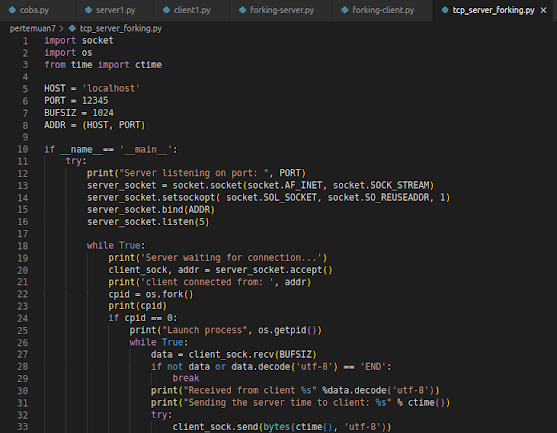Screen dimensions: 557x433
Task: Click the Python icon on forking-server.py tab
Action: coord(242,10)
